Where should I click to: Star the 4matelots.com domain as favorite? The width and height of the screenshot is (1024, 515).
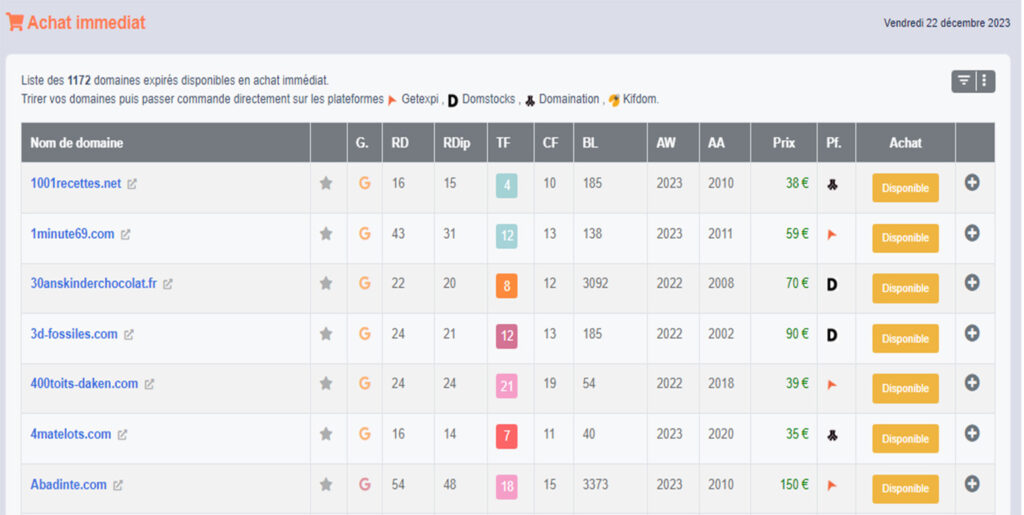pos(325,435)
